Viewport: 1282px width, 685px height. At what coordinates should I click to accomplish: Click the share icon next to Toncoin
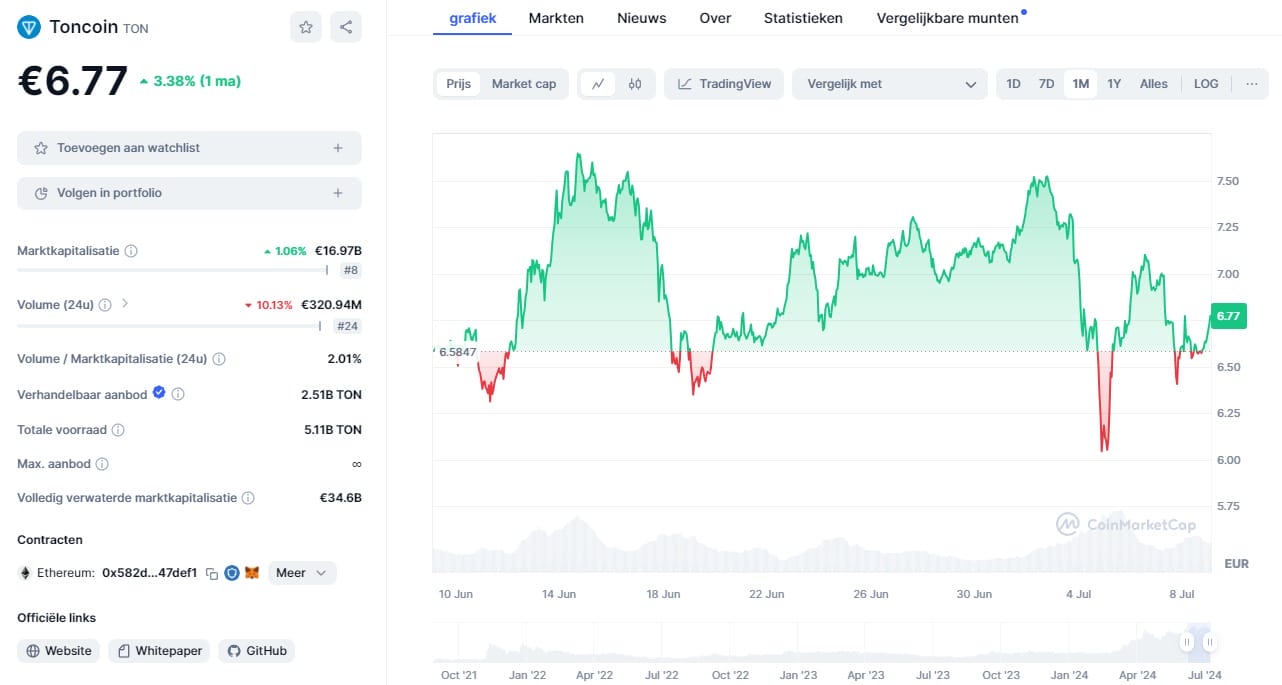pyautogui.click(x=346, y=27)
